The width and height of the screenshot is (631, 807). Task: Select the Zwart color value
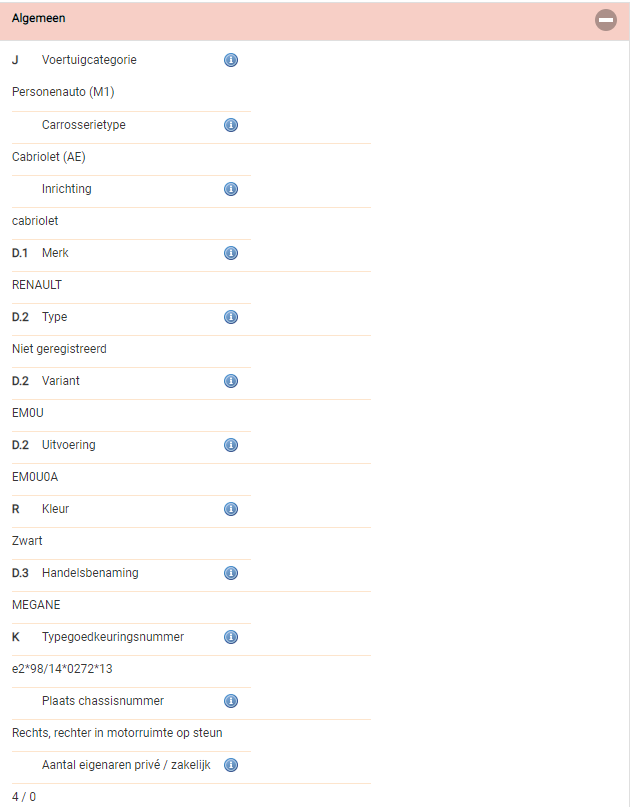(27, 541)
